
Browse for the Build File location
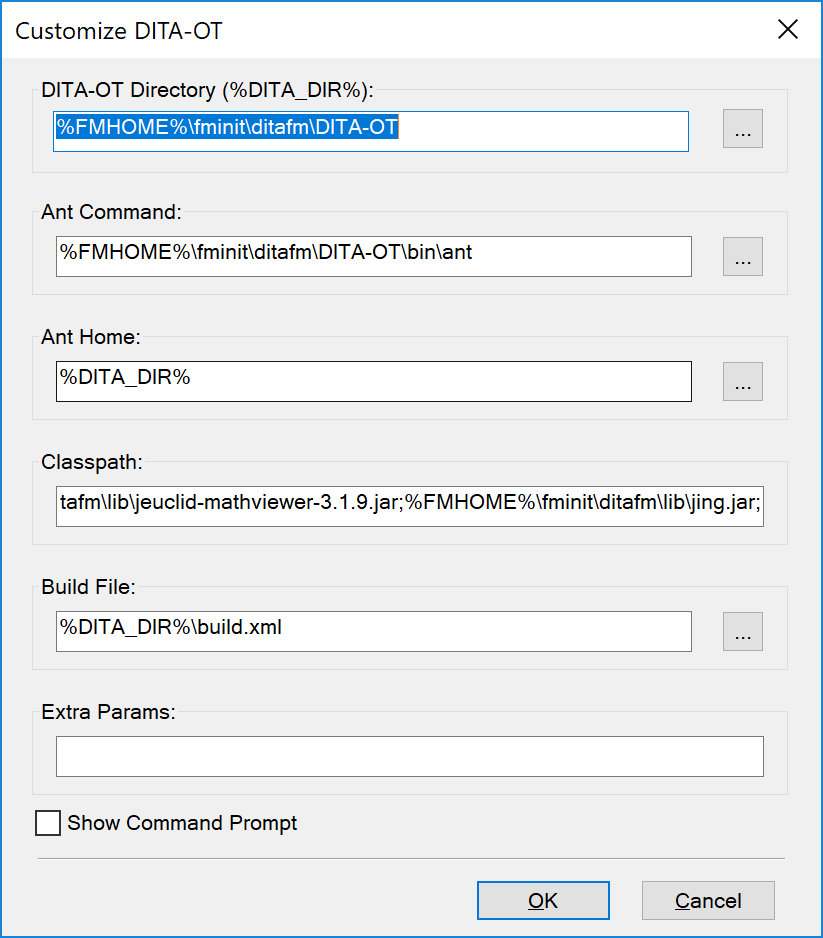click(x=742, y=631)
